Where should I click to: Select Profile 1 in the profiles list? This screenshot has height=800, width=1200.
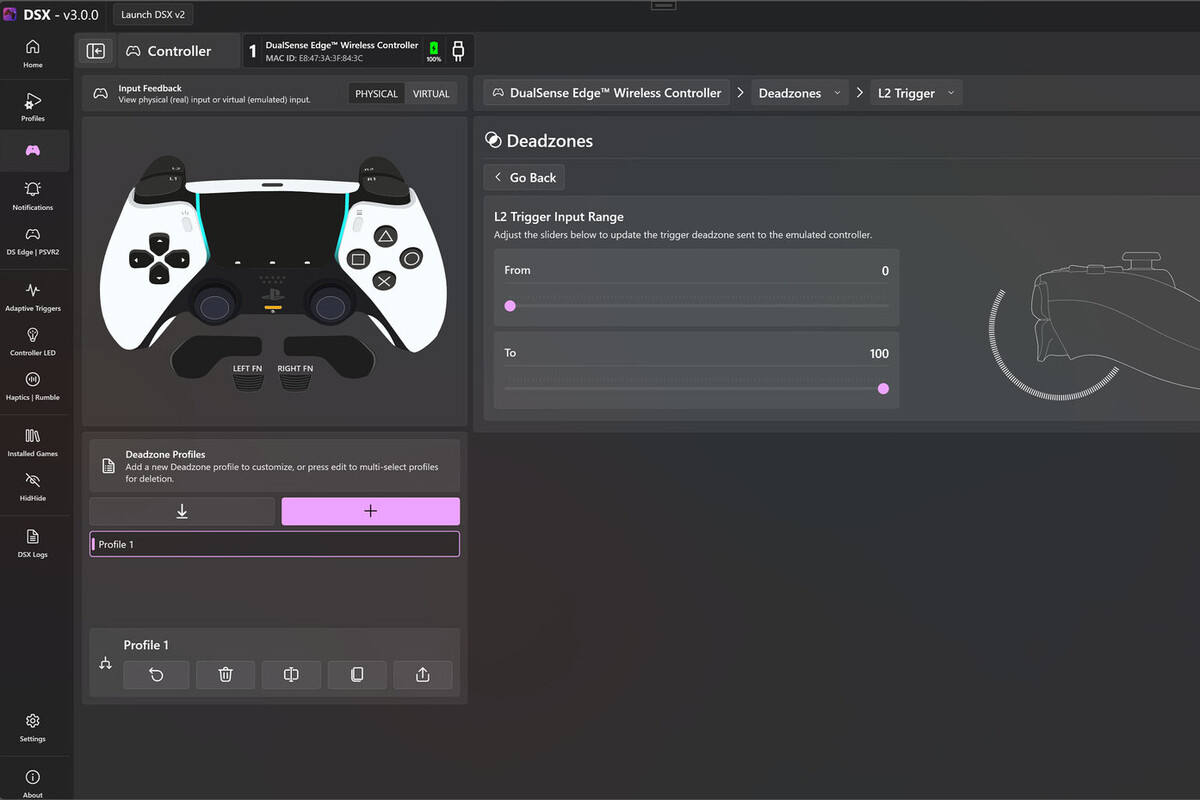(275, 544)
